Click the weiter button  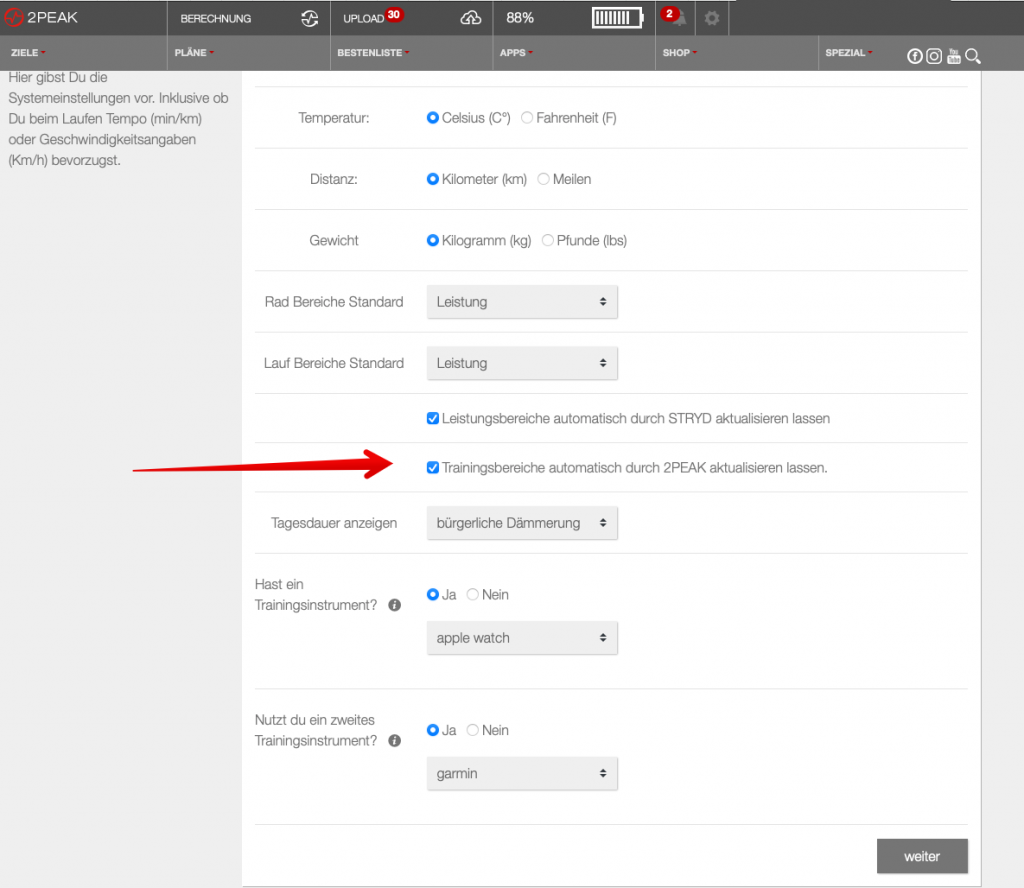[922, 856]
